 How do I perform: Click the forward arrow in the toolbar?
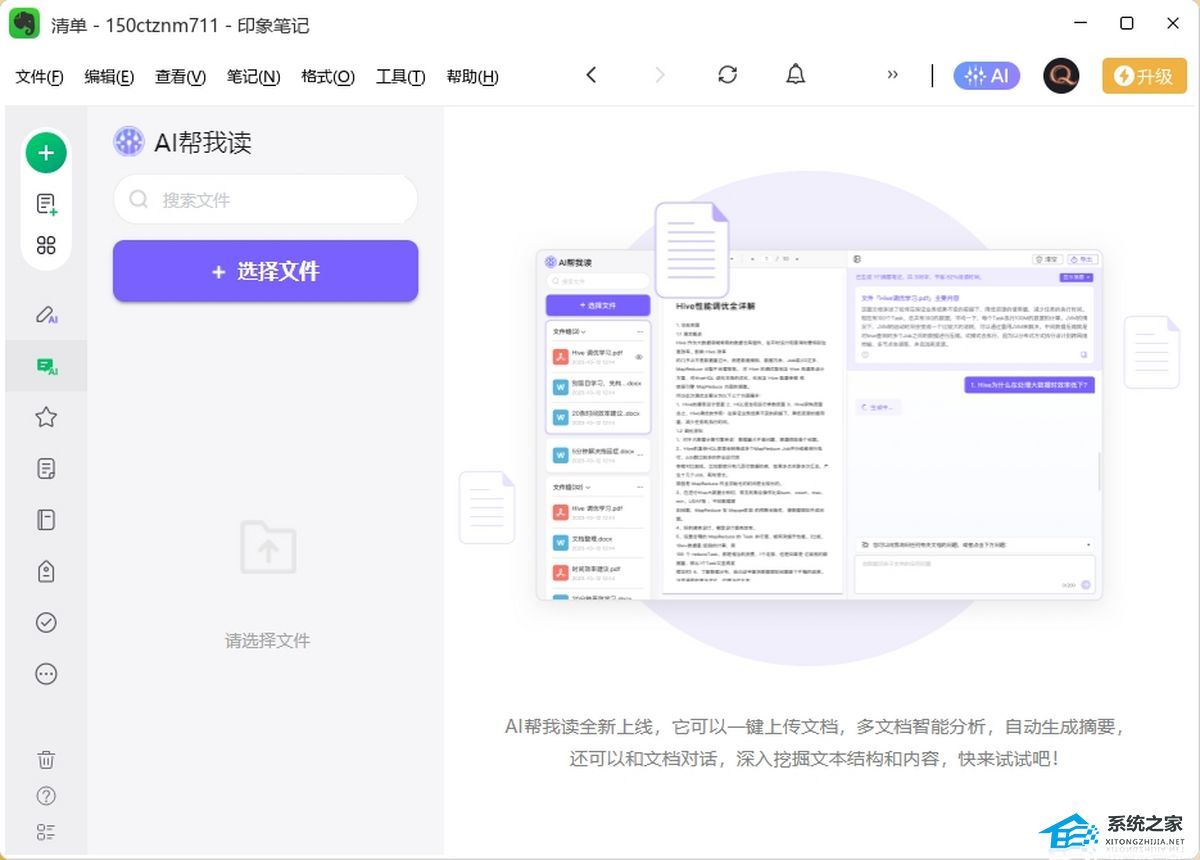(659, 75)
